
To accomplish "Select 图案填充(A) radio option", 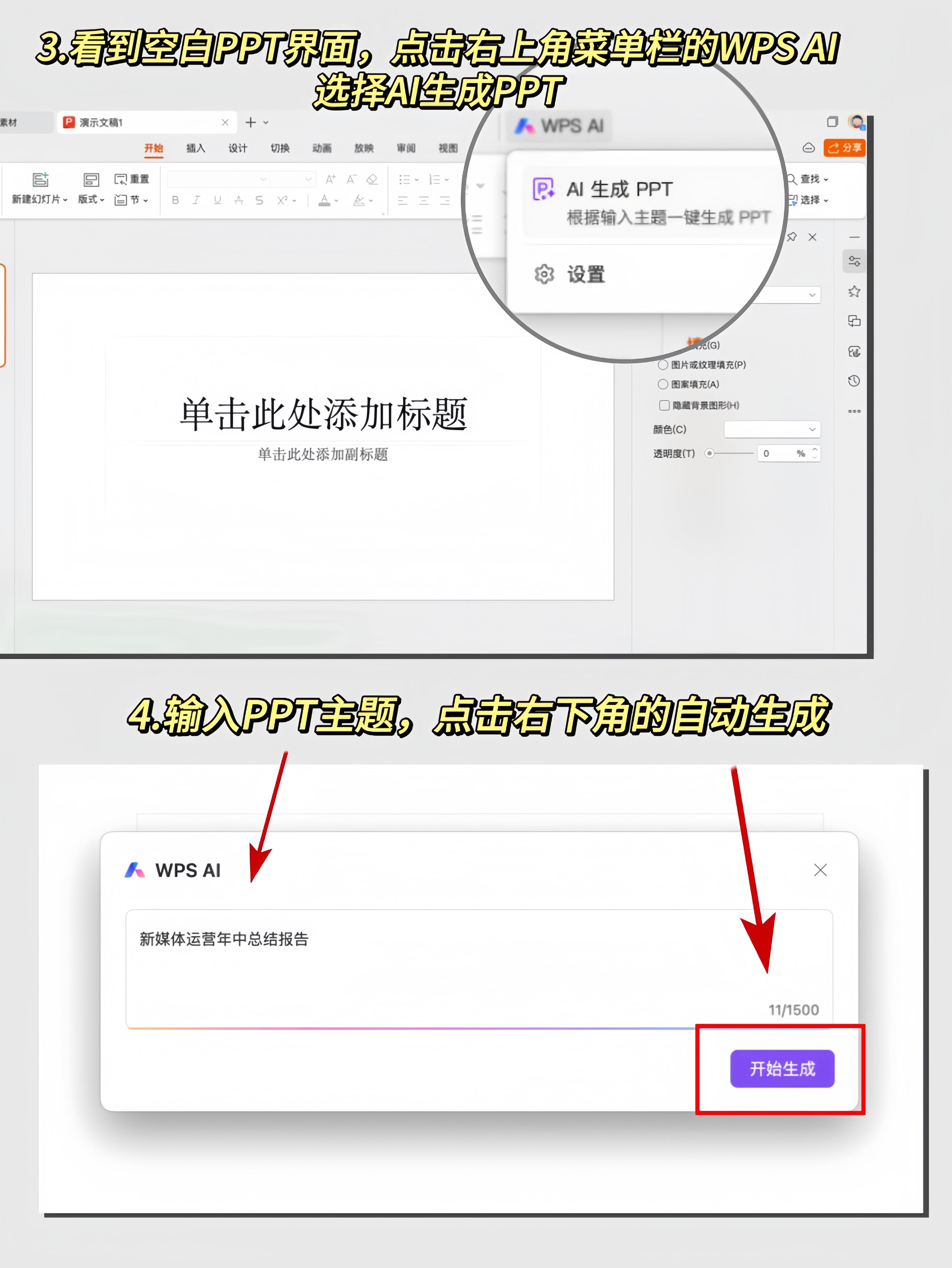I will [x=688, y=384].
